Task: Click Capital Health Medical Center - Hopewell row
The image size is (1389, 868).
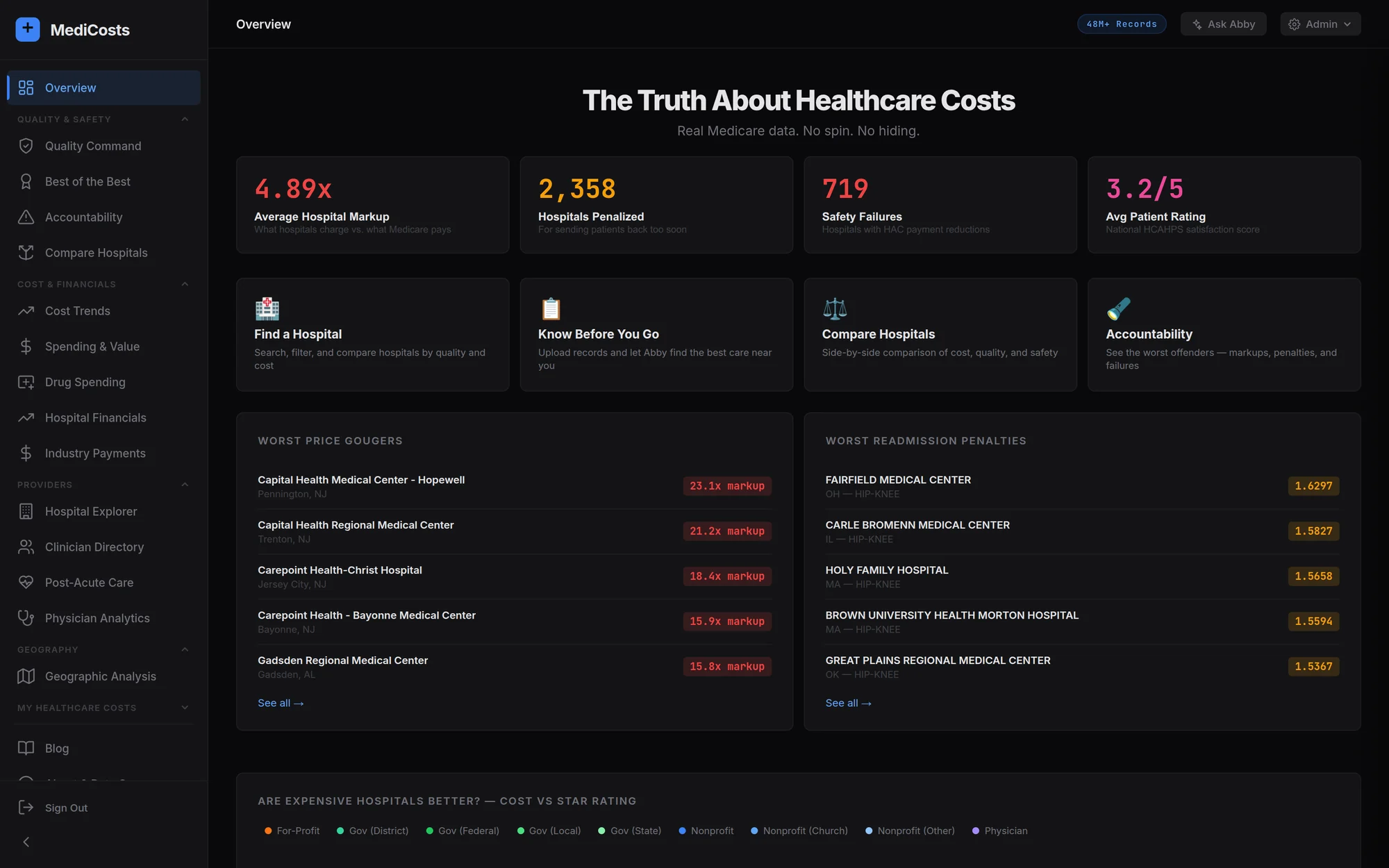Action: coord(514,486)
